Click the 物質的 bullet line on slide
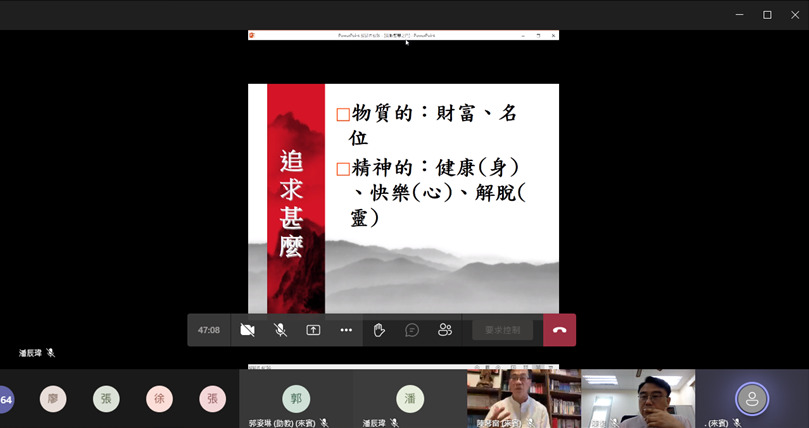 click(x=426, y=125)
